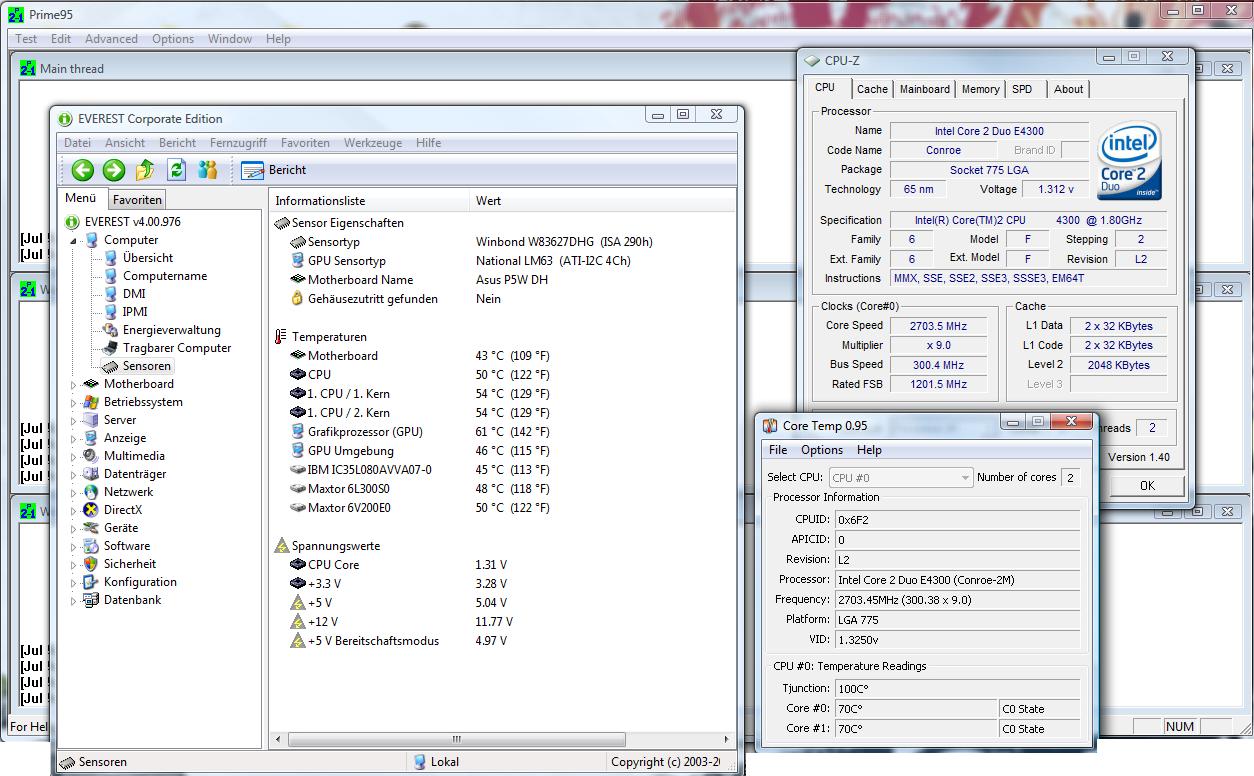Open the Bericht report toolbar button
1254x776 pixels.
(x=274, y=170)
